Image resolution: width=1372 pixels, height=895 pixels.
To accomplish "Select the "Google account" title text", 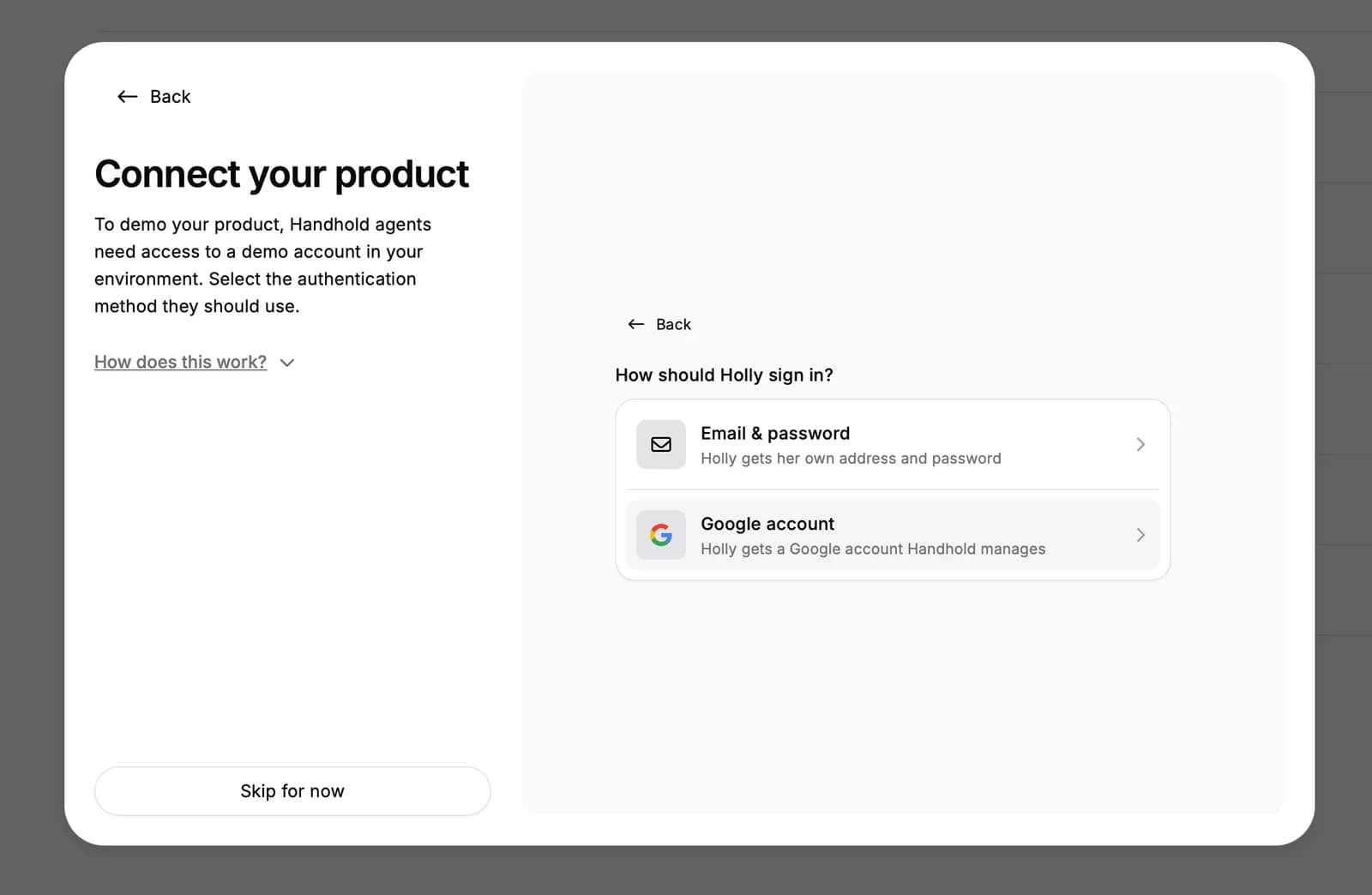I will (x=767, y=524).
